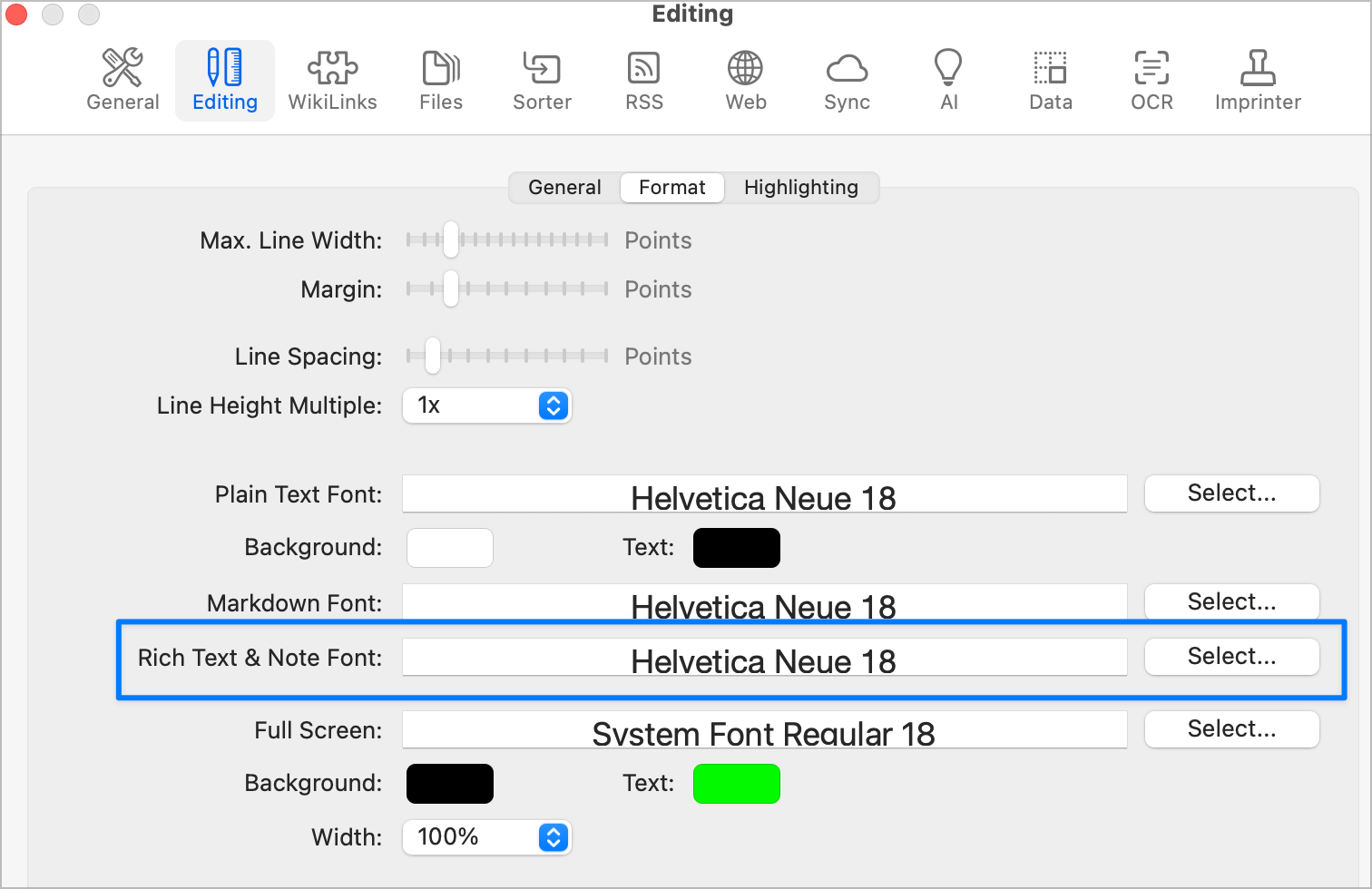Image resolution: width=1372 pixels, height=889 pixels.
Task: Show the RSS preferences pane
Action: pyautogui.click(x=643, y=81)
